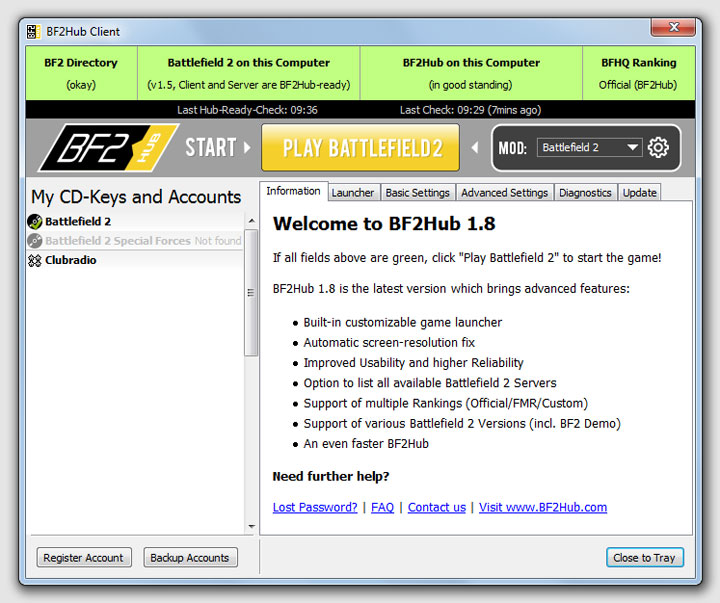The image size is (720, 603).
Task: Click 'Support of multiple Rankings' bullet
Action: [445, 403]
